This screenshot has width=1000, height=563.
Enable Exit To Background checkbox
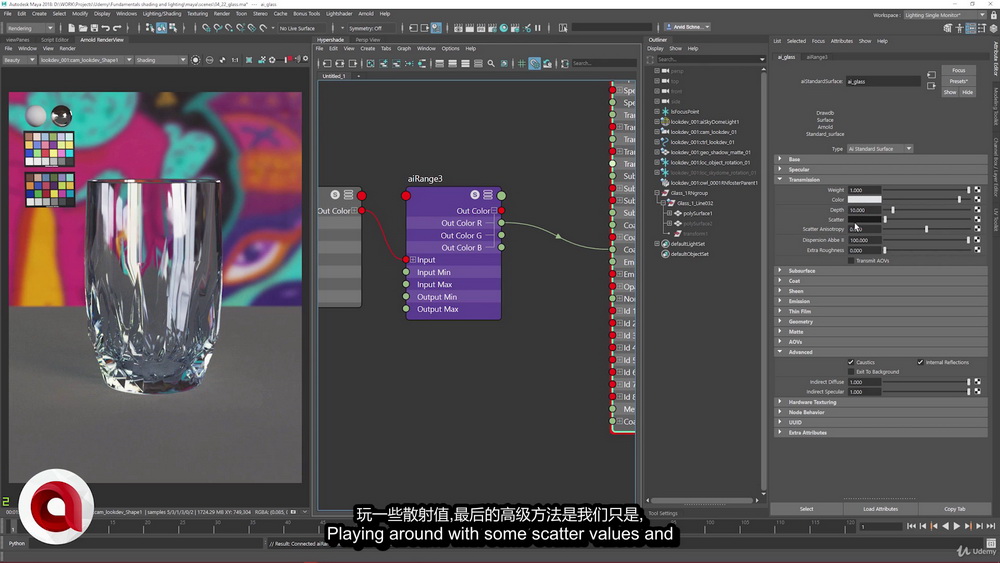click(x=851, y=372)
